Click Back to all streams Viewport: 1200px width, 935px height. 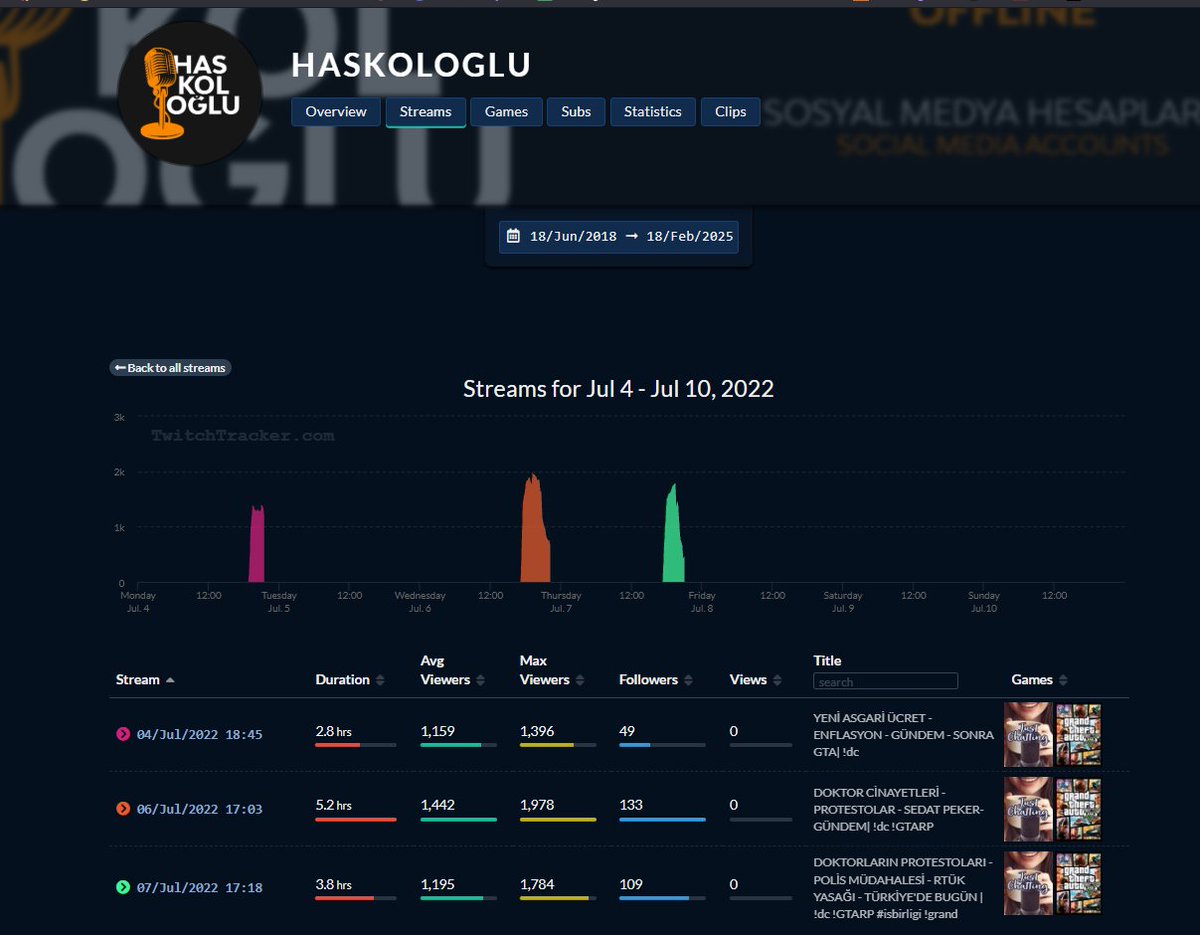pyautogui.click(x=170, y=368)
